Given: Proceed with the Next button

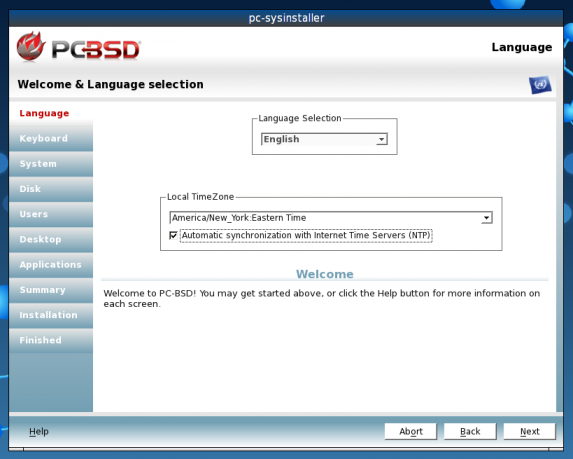Looking at the screenshot, I should pyautogui.click(x=530, y=432).
